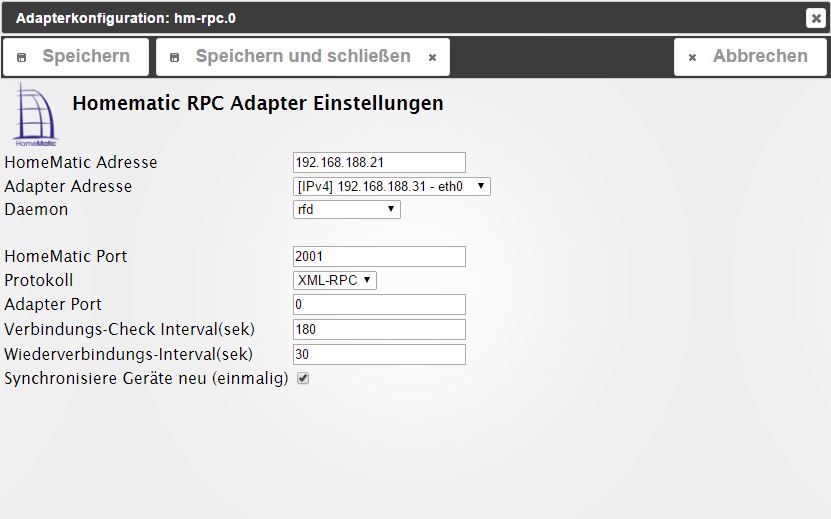Click the Verbindungs-Check Interval(sek) label

click(x=130, y=329)
